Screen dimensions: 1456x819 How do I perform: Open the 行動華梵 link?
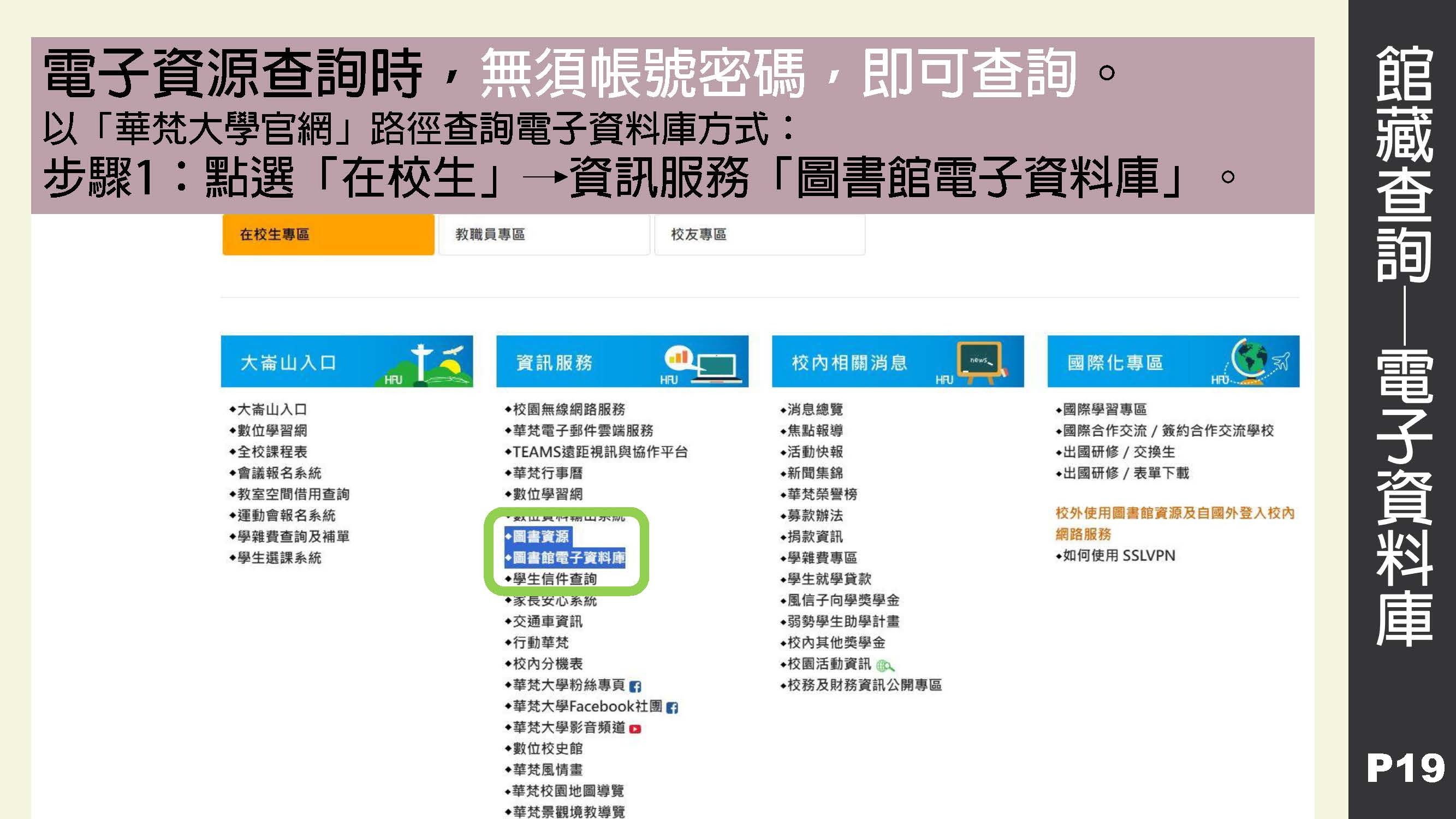[x=540, y=643]
